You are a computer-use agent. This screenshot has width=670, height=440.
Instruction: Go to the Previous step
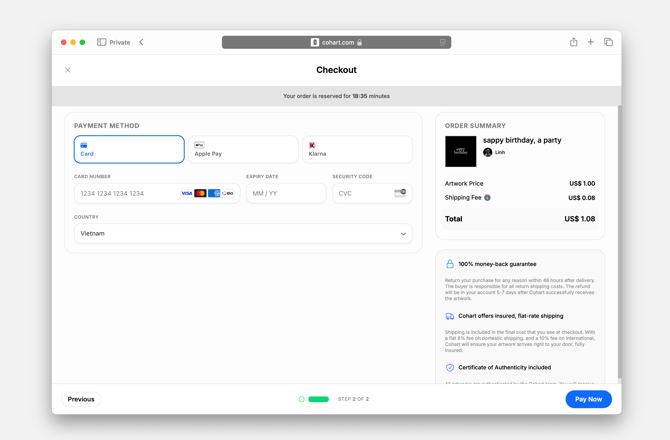[x=81, y=399]
